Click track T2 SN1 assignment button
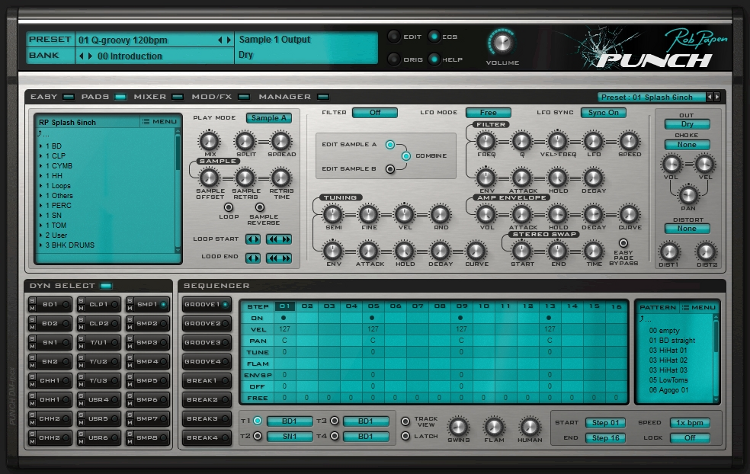The width and height of the screenshot is (750, 474). (289, 436)
